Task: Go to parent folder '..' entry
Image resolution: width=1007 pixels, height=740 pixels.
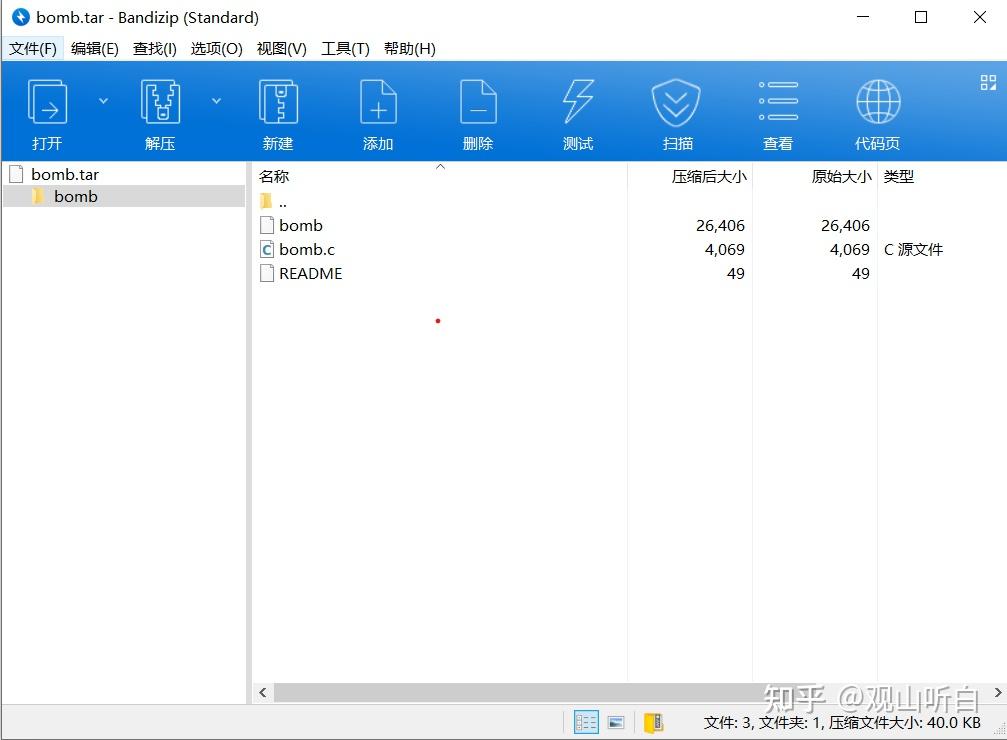Action: (x=274, y=202)
